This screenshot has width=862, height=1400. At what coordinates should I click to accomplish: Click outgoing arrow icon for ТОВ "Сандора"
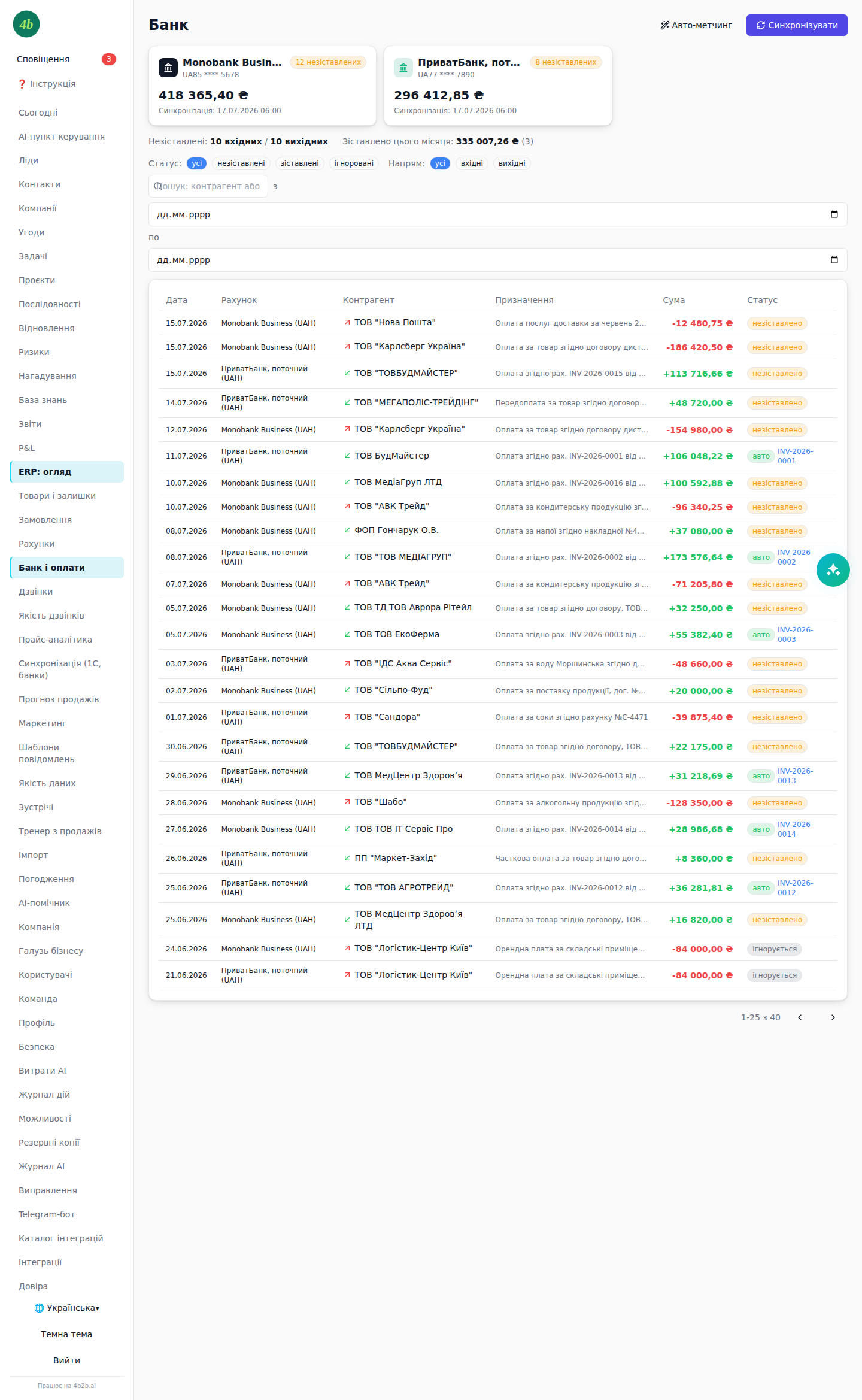click(347, 717)
